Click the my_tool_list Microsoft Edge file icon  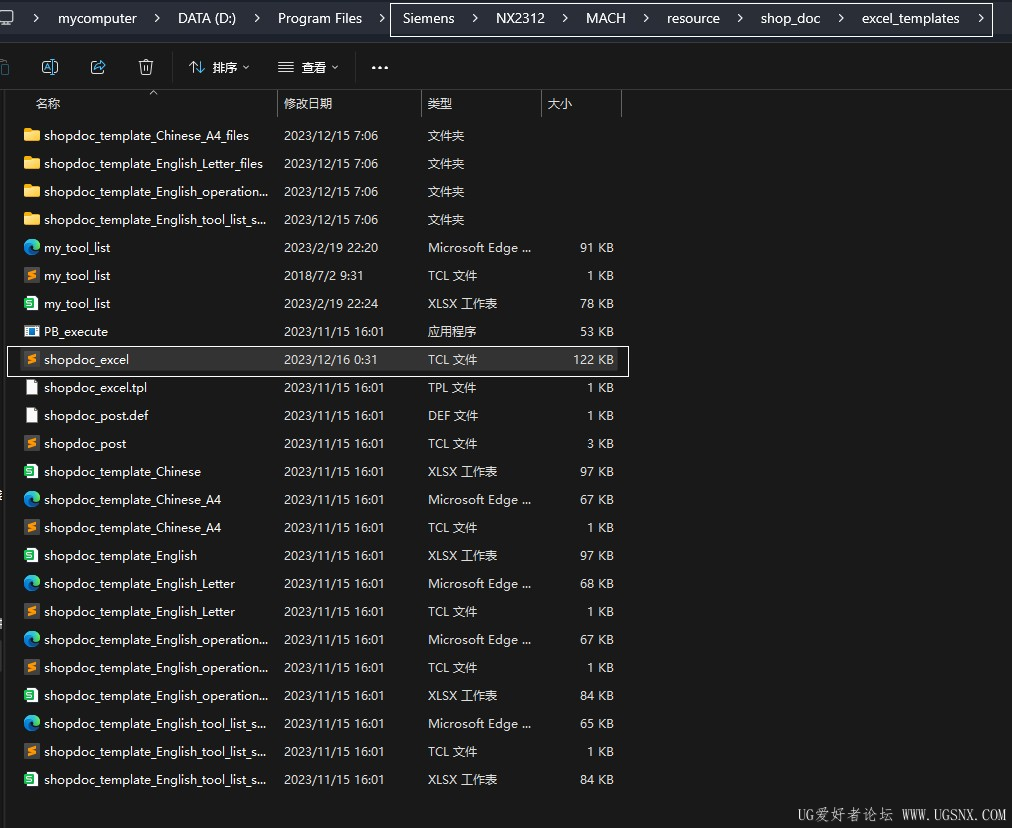click(x=32, y=247)
